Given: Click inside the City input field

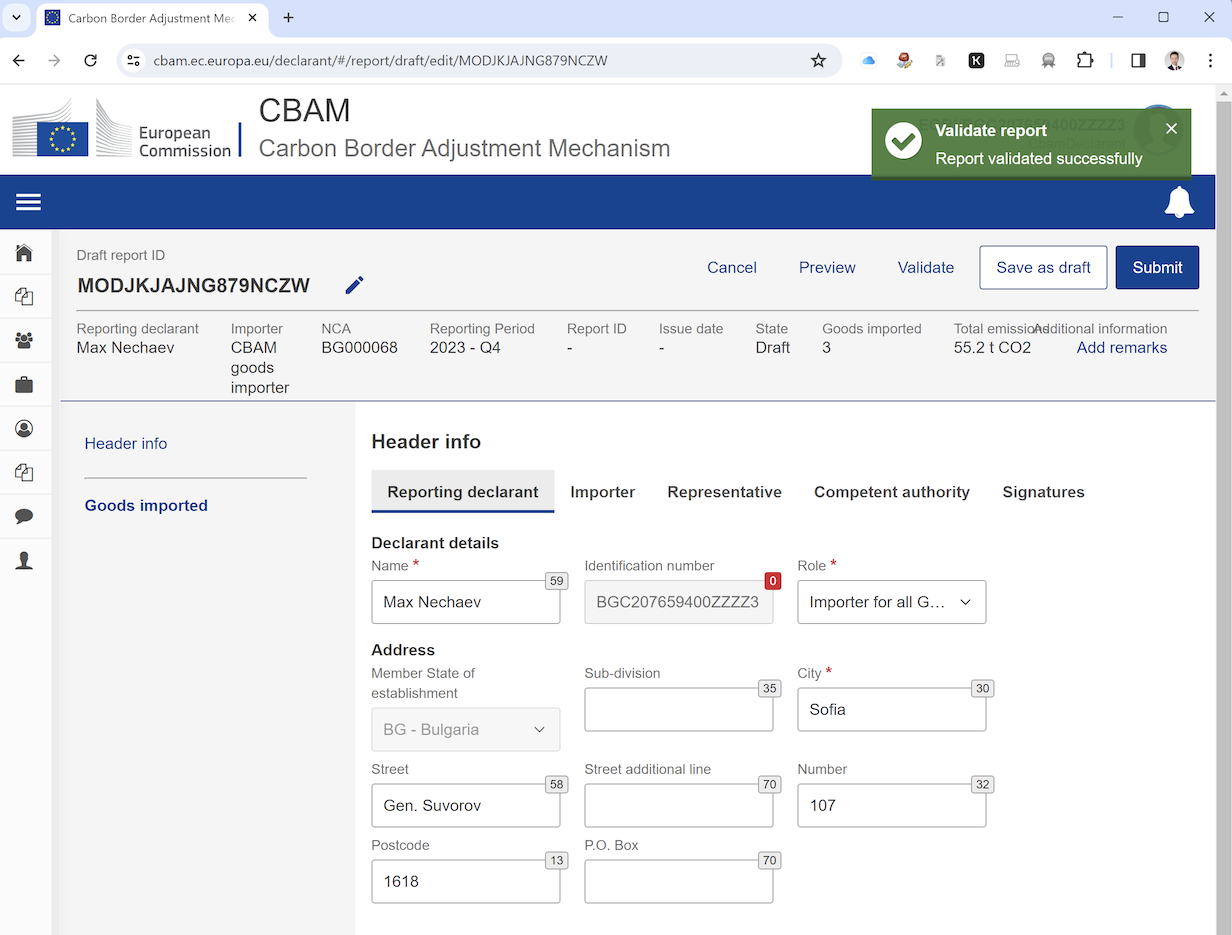Looking at the screenshot, I should tap(891, 709).
